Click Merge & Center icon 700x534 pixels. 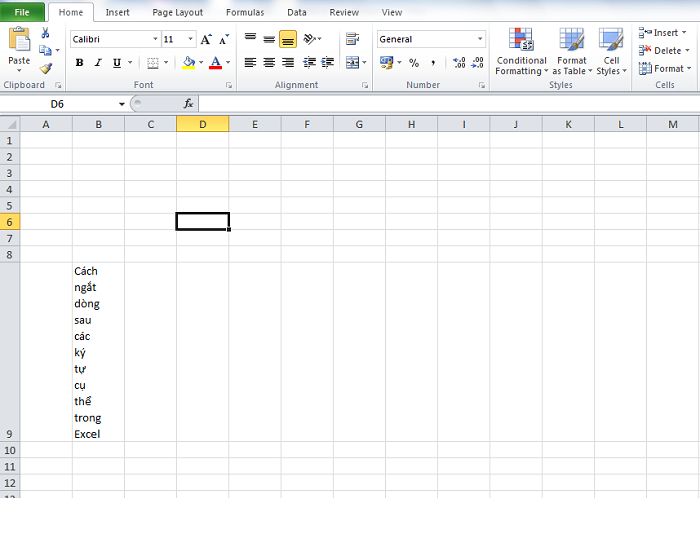[352, 63]
